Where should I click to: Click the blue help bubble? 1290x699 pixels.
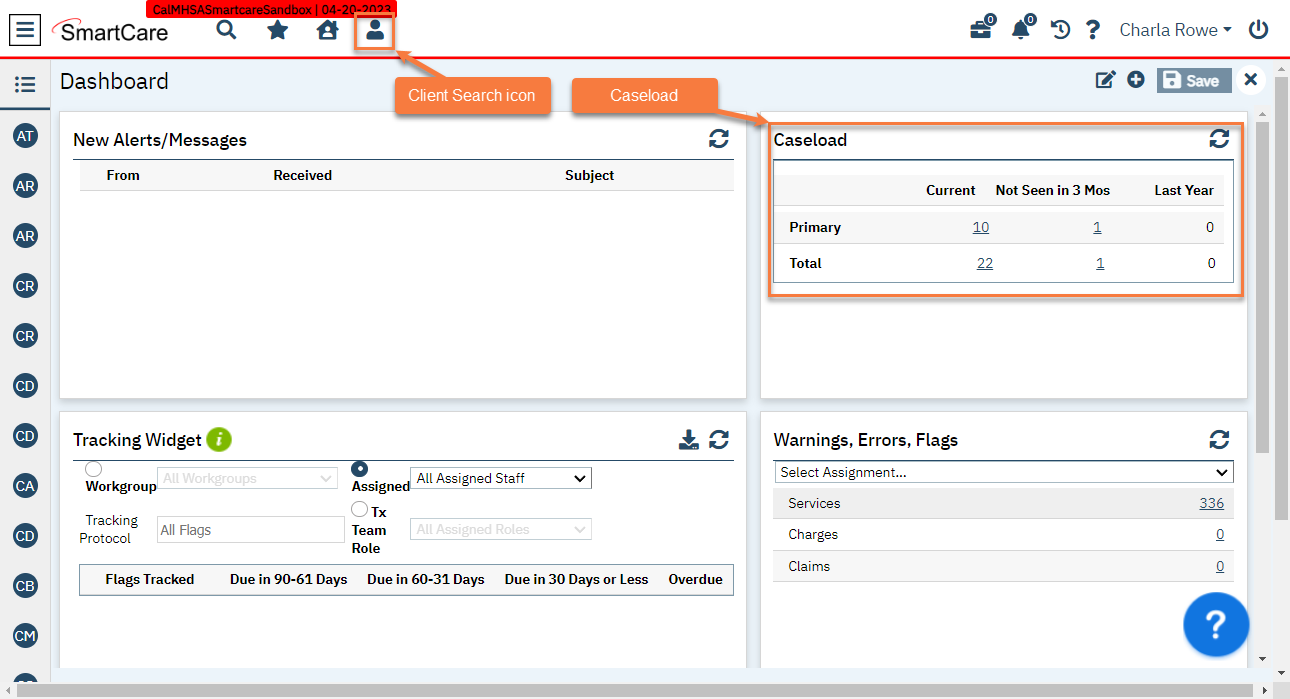1216,624
